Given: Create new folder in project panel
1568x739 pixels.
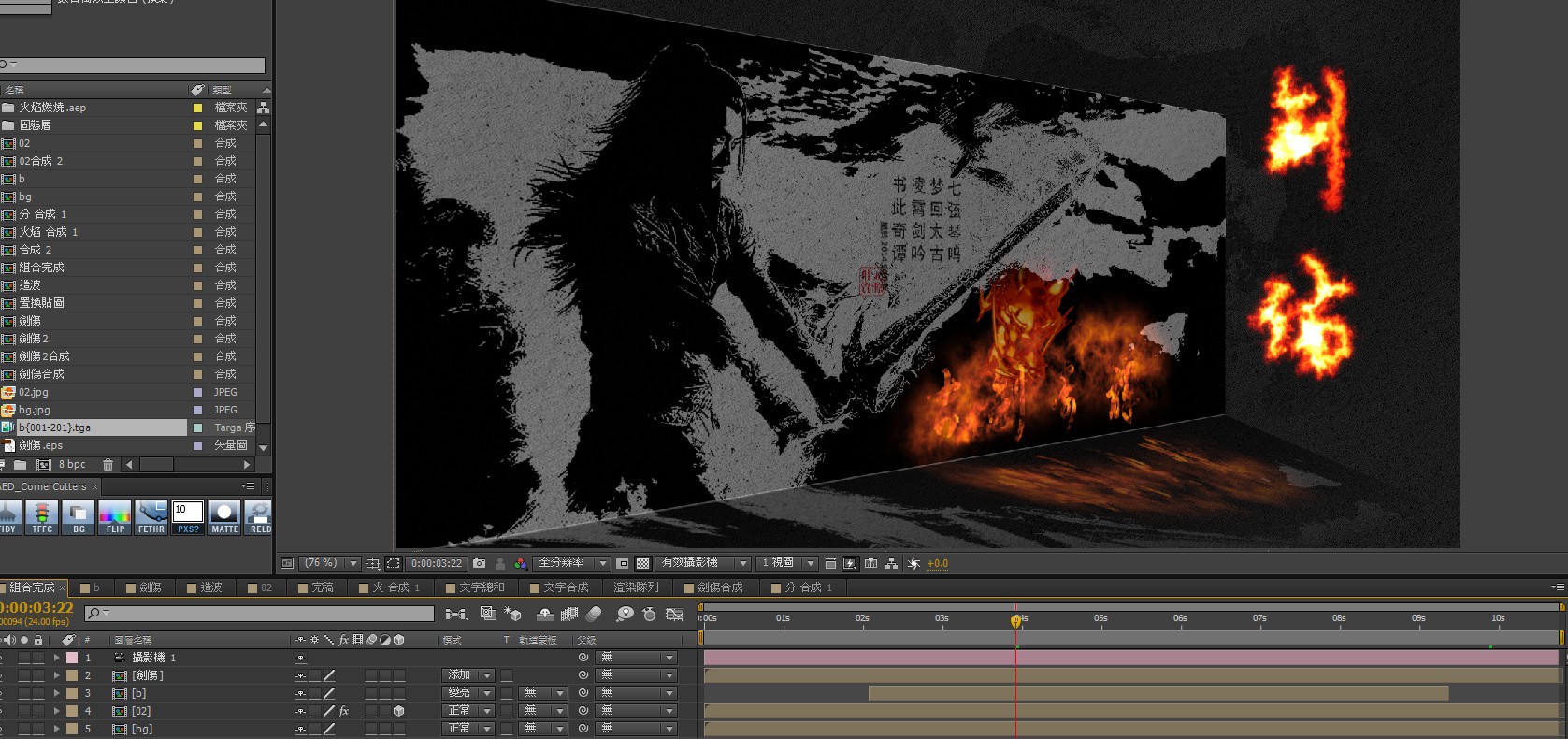Looking at the screenshot, I should click(x=20, y=465).
